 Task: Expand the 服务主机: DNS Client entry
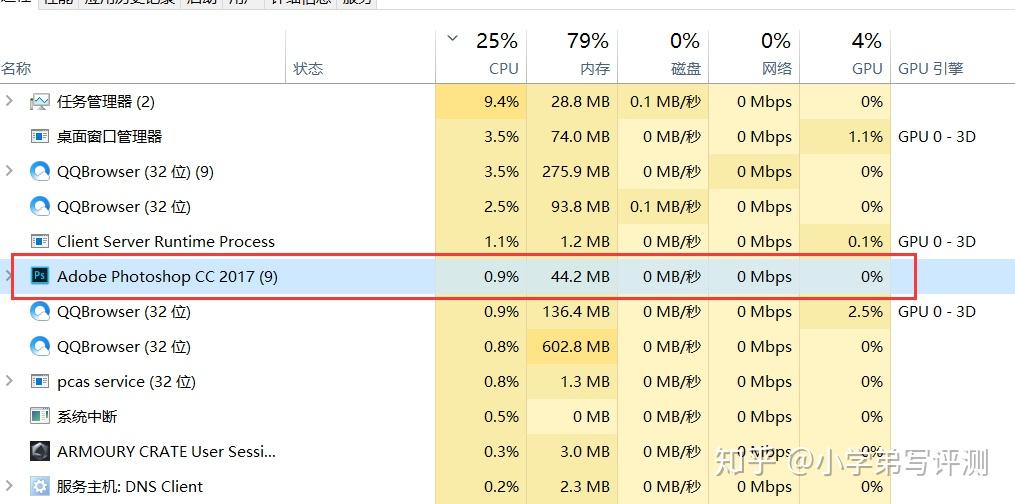click(x=10, y=487)
